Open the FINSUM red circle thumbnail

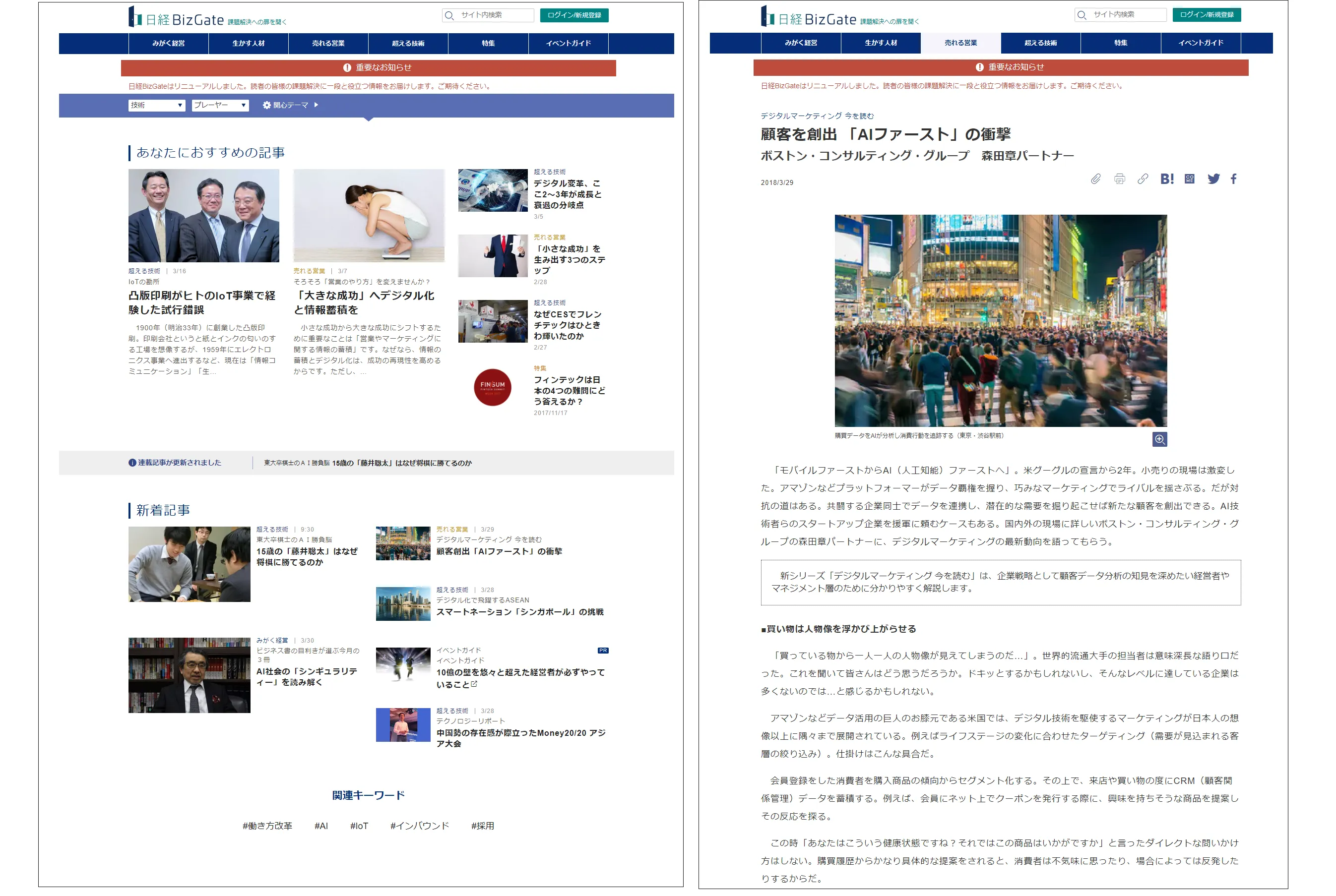[492, 387]
